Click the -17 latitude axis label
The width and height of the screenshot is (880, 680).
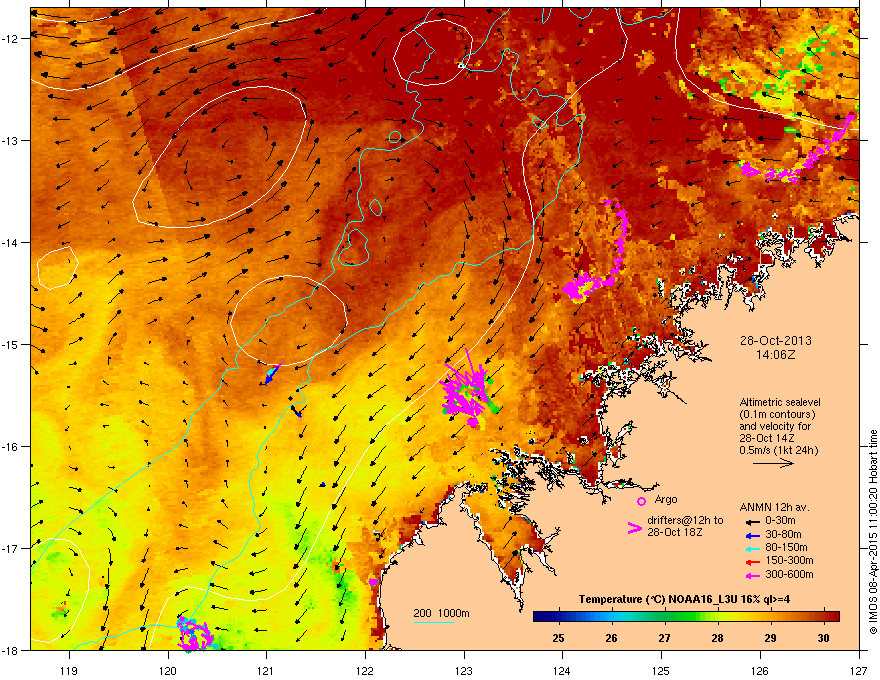tap(11, 548)
